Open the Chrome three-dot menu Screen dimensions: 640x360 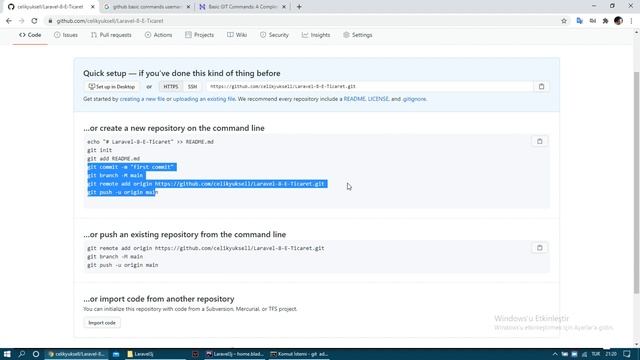click(x=631, y=21)
